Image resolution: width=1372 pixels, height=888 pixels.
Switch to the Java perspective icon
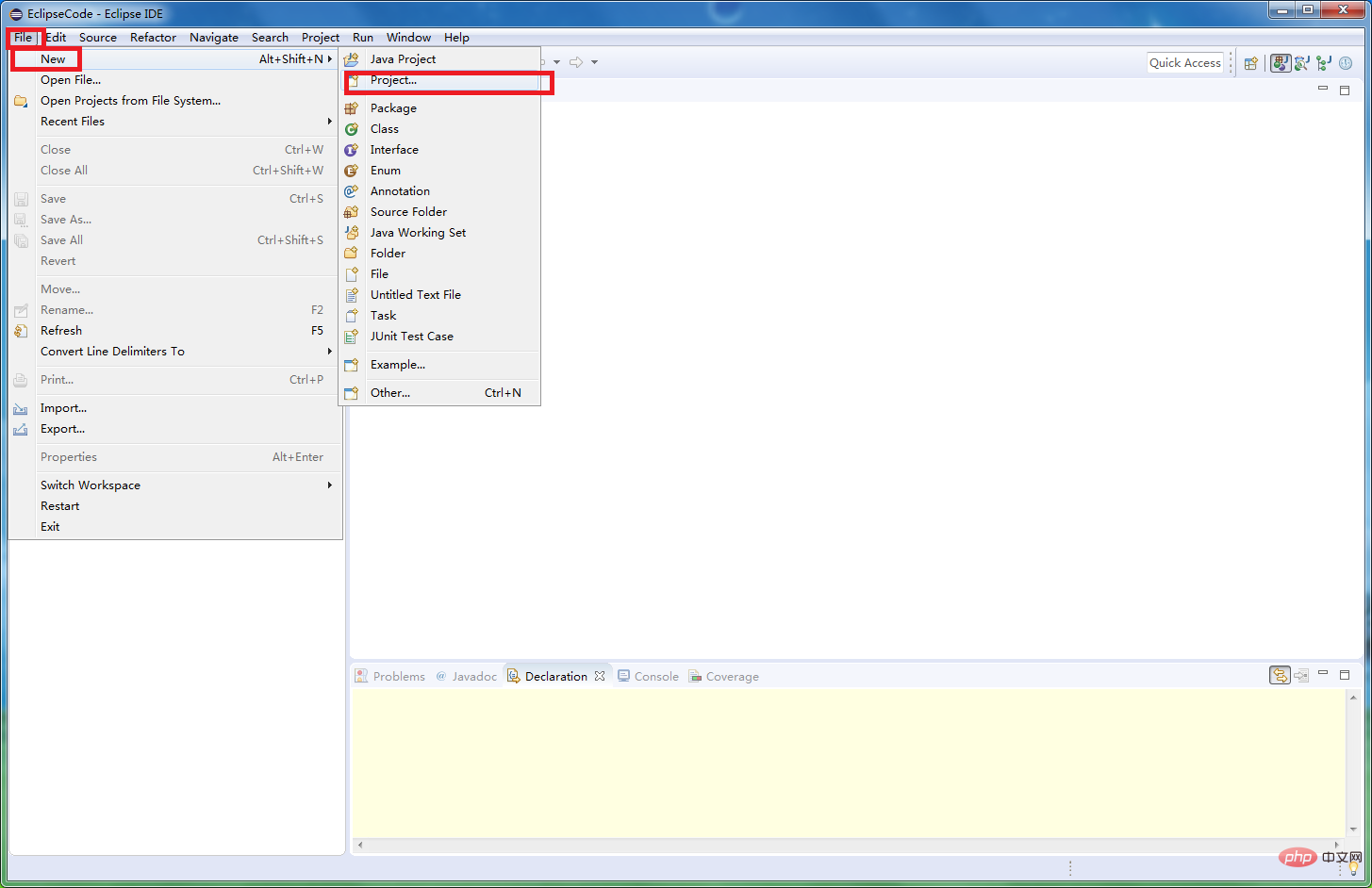click(1281, 63)
